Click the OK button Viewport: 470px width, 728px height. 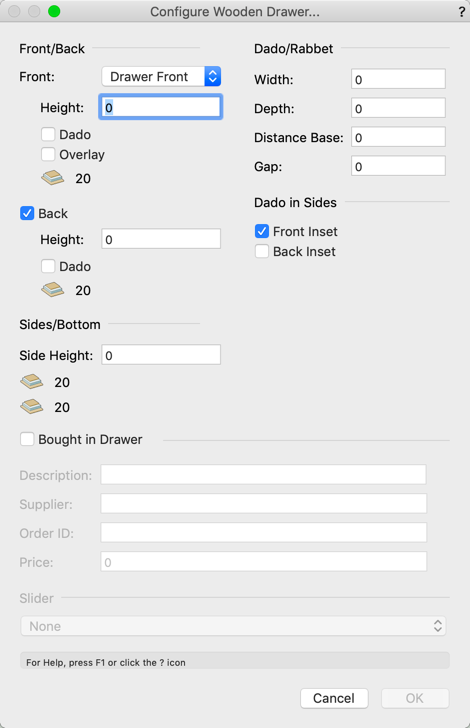pyautogui.click(x=415, y=698)
